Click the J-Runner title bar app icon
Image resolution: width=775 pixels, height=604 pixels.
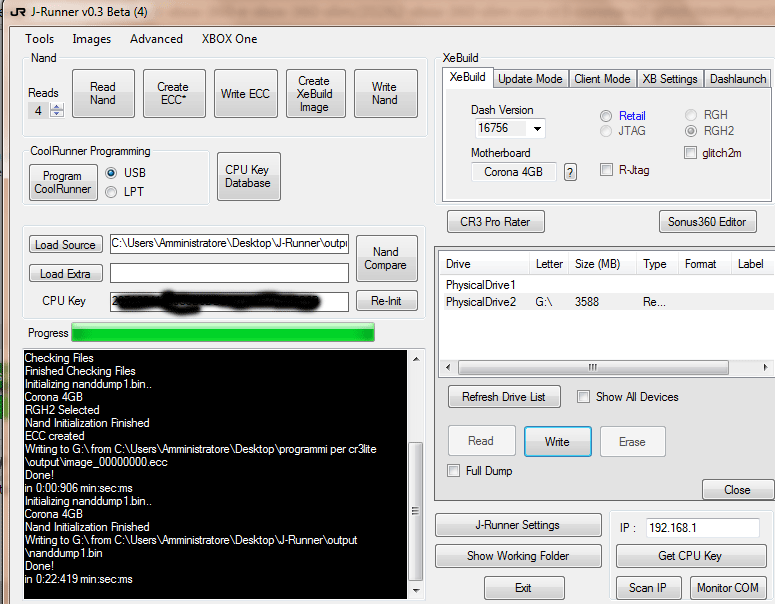pos(18,12)
